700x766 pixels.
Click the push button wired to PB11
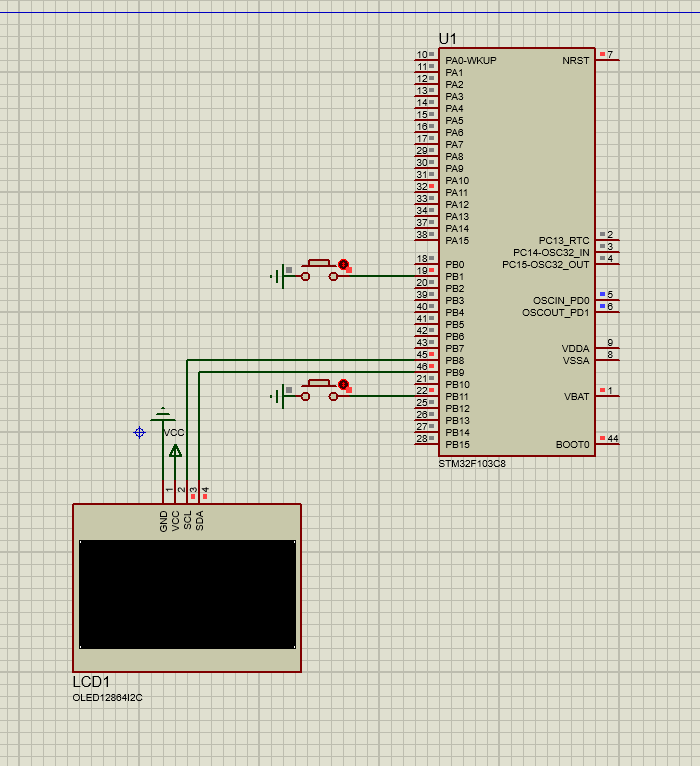[x=319, y=390]
